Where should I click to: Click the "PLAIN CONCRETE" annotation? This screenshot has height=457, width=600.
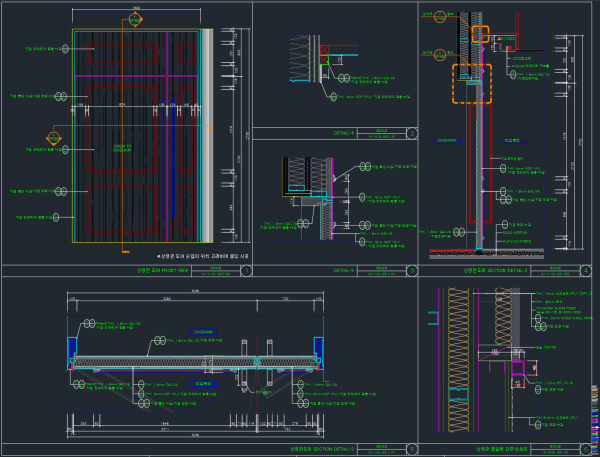pyautogui.click(x=517, y=242)
